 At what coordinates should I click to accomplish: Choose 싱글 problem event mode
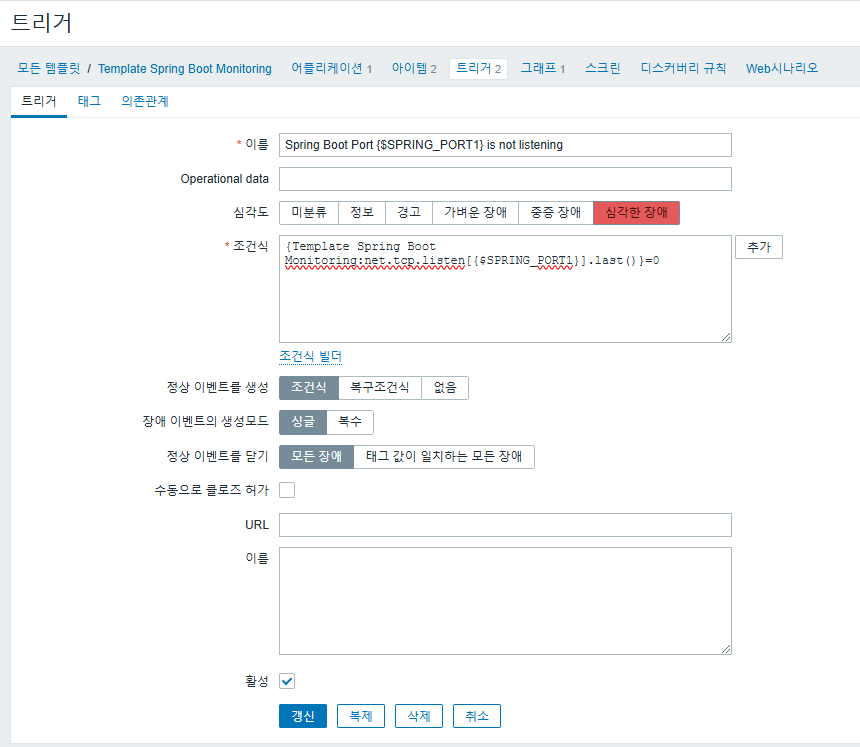pos(303,422)
